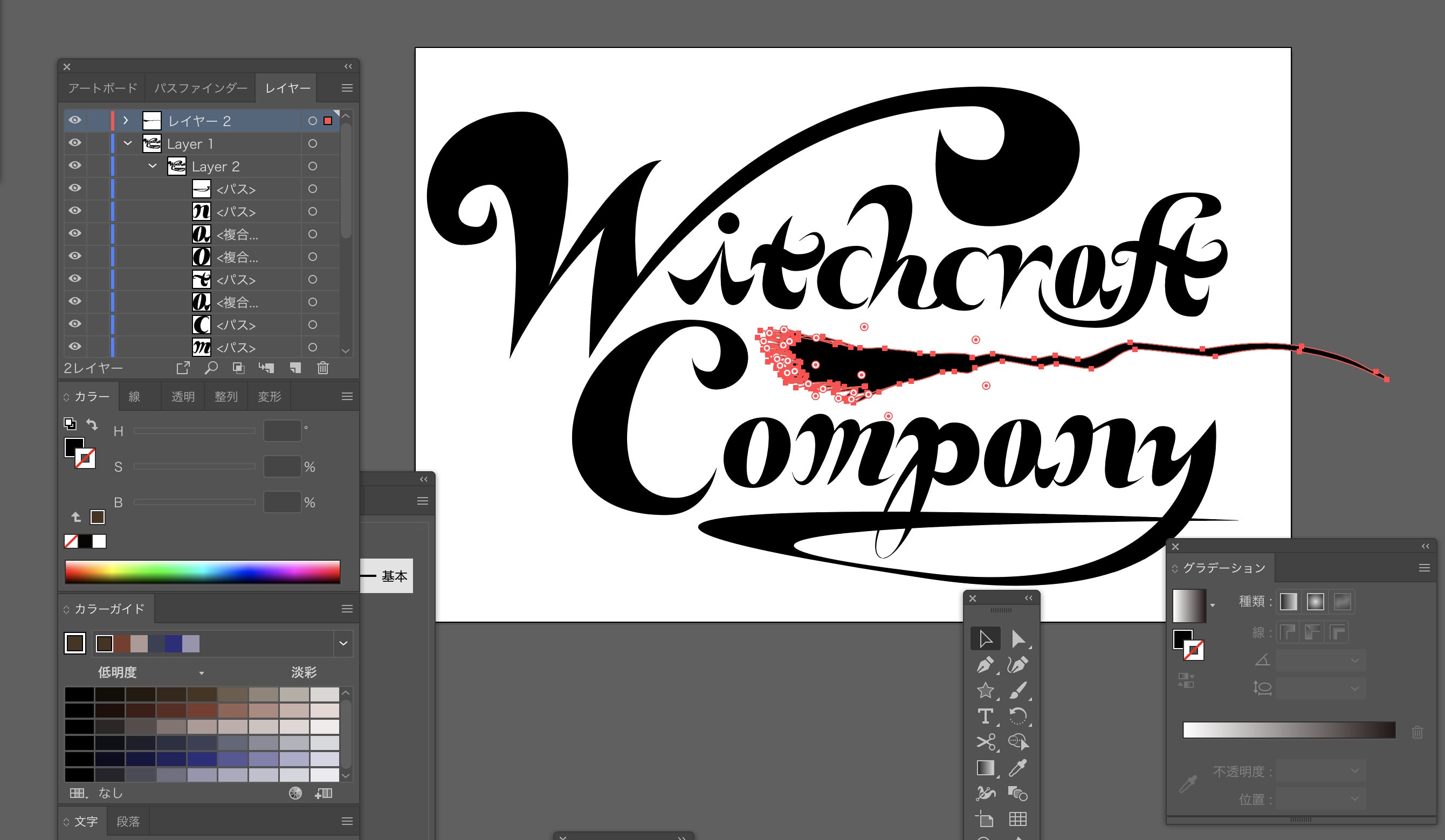Select the Pen tool
The image size is (1445, 840).
click(x=985, y=665)
